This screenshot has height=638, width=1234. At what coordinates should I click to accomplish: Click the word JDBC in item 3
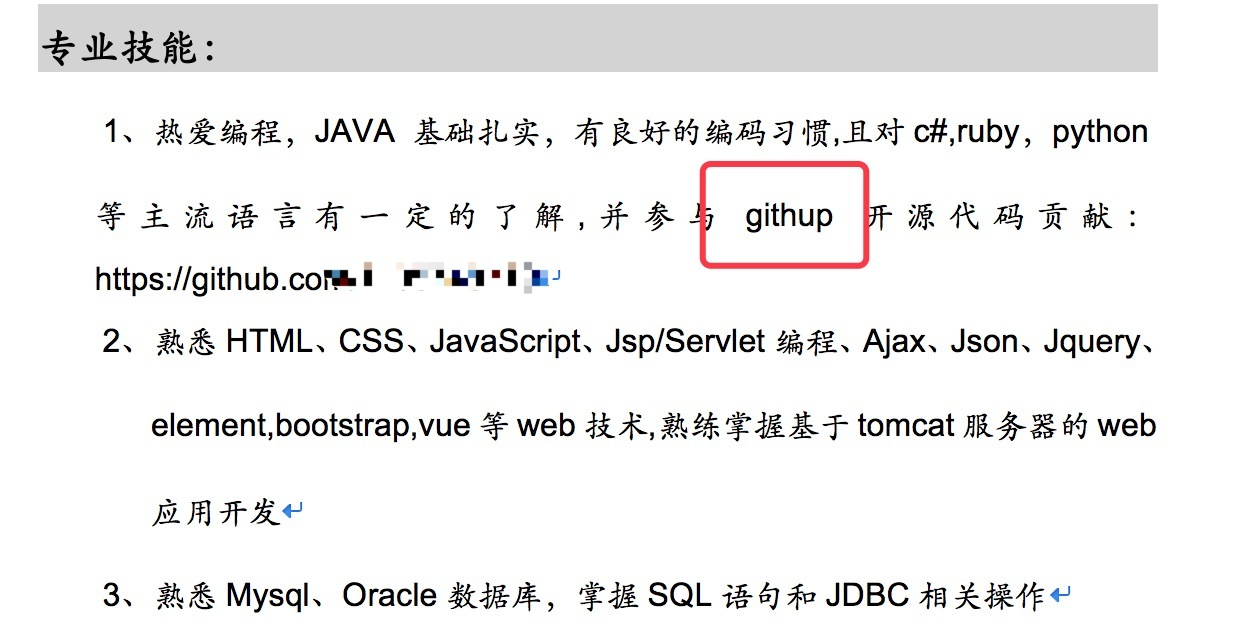pos(868,596)
